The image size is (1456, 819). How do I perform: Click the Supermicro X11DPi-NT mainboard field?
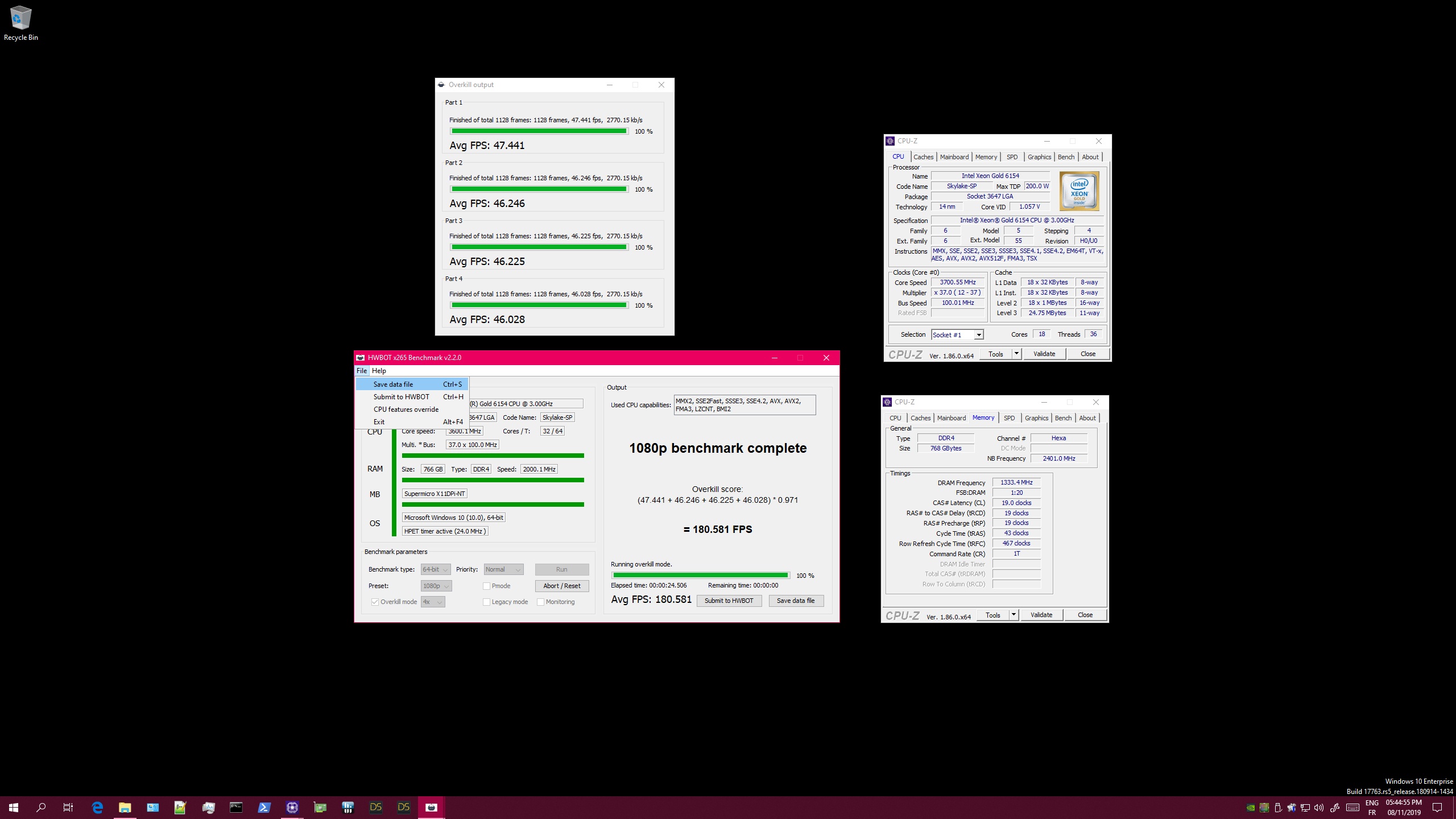pos(435,494)
